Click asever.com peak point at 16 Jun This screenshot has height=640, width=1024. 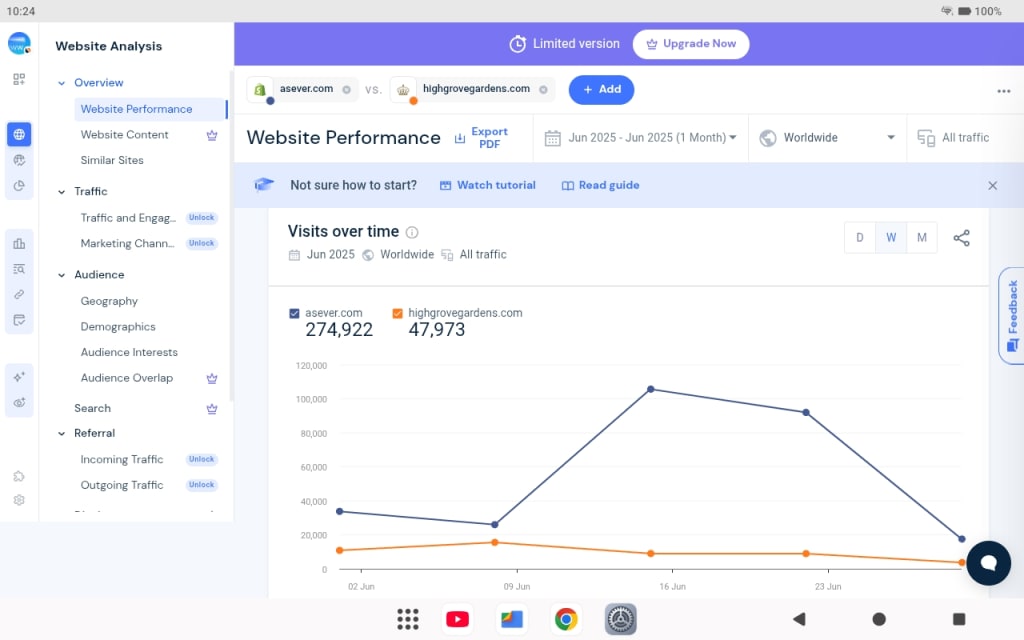point(650,389)
